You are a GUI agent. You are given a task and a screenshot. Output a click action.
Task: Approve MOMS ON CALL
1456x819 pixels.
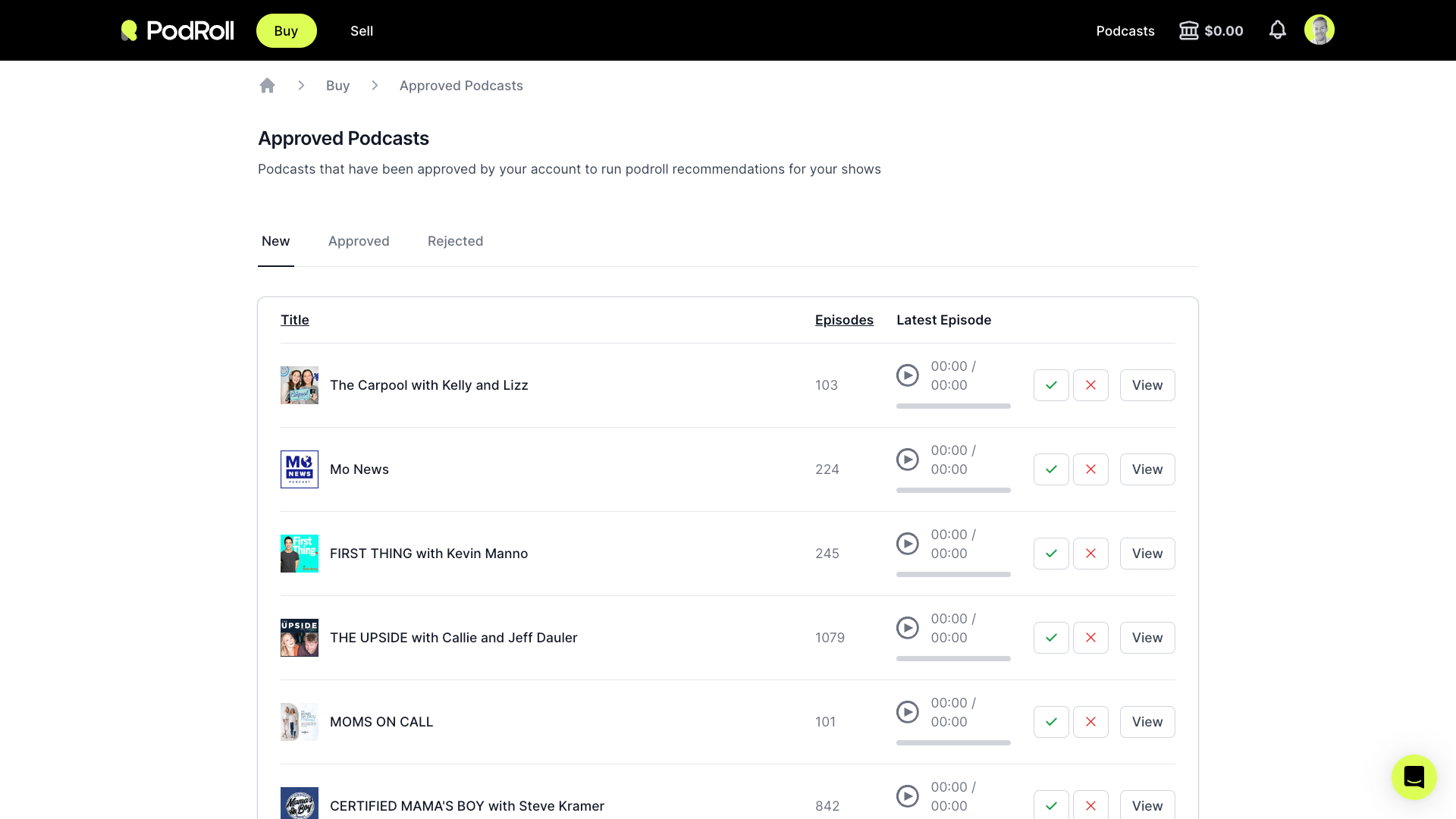click(1051, 722)
